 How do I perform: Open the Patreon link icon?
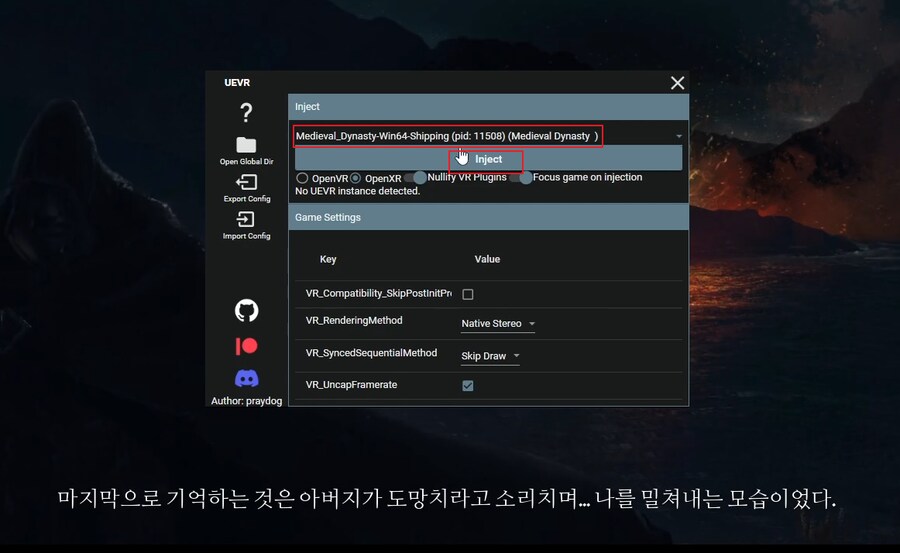(246, 346)
